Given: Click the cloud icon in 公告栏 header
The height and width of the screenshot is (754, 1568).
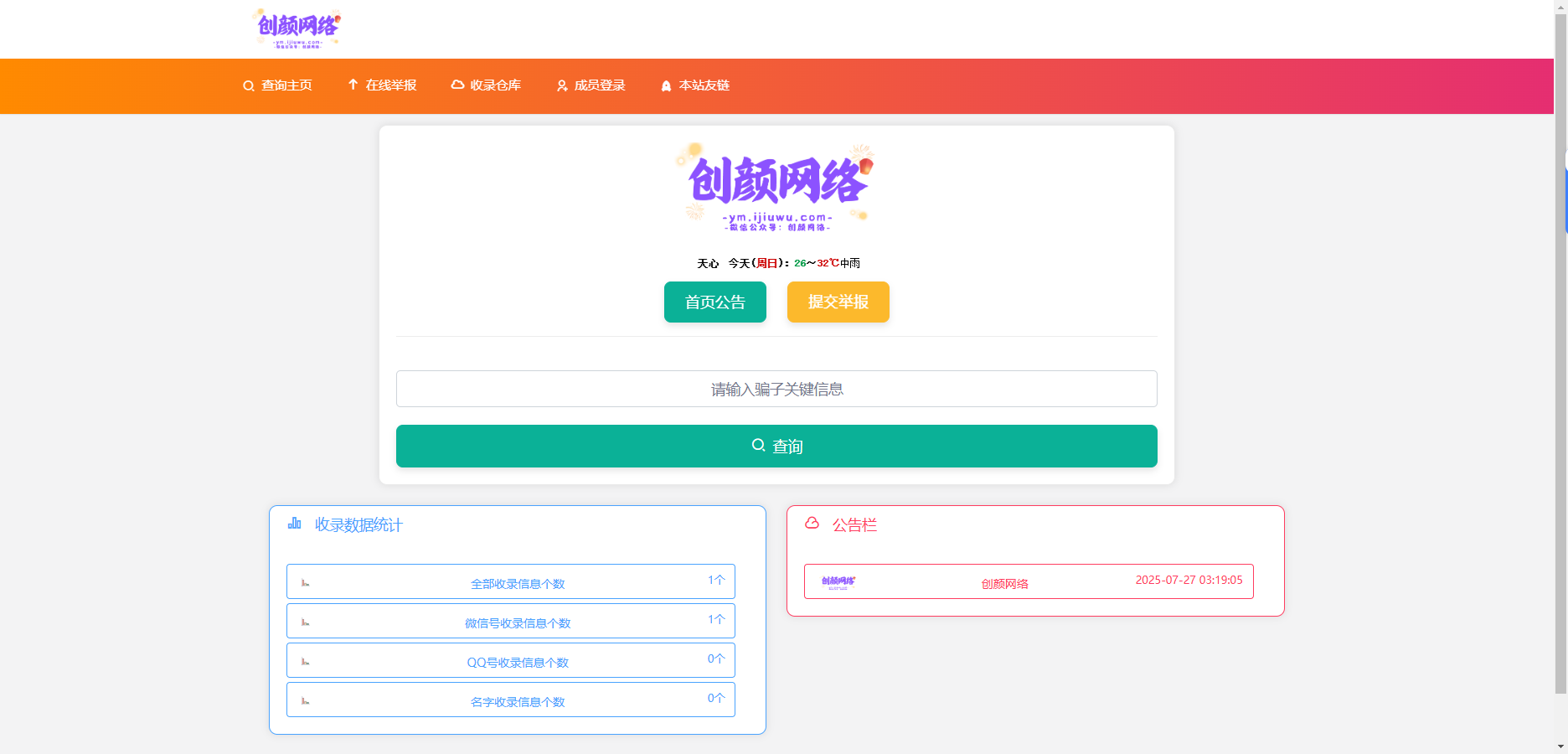Looking at the screenshot, I should 812,524.
